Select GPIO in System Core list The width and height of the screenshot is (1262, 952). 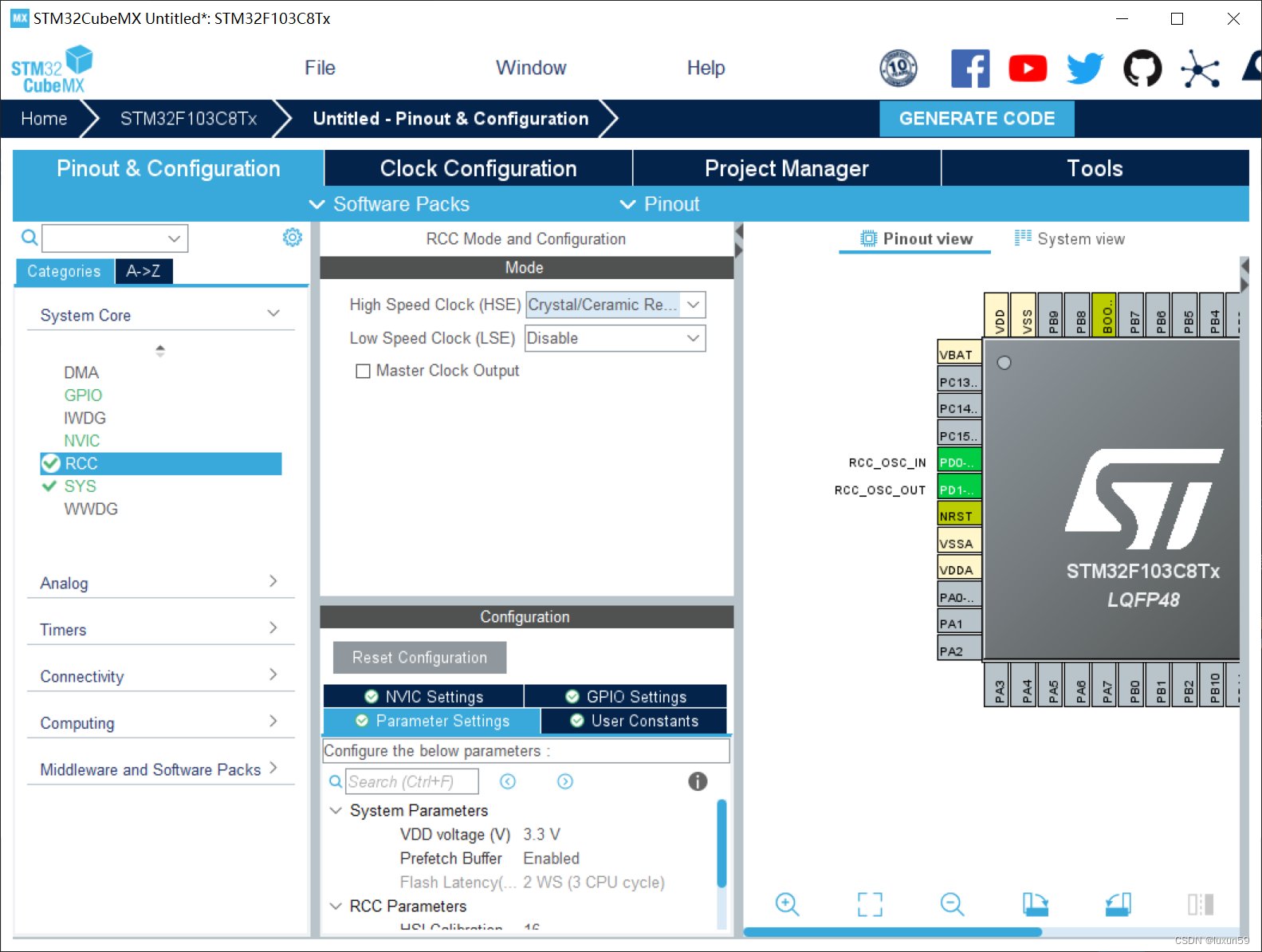pyautogui.click(x=83, y=395)
